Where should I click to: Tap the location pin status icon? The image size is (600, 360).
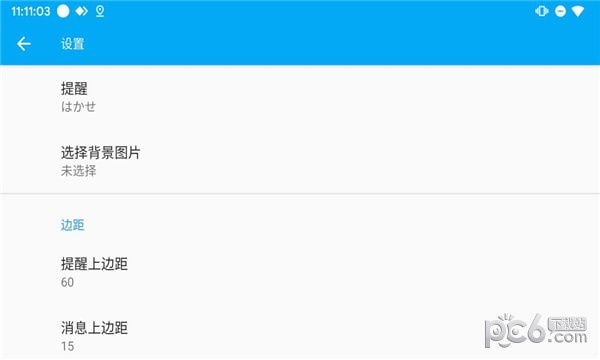point(100,11)
